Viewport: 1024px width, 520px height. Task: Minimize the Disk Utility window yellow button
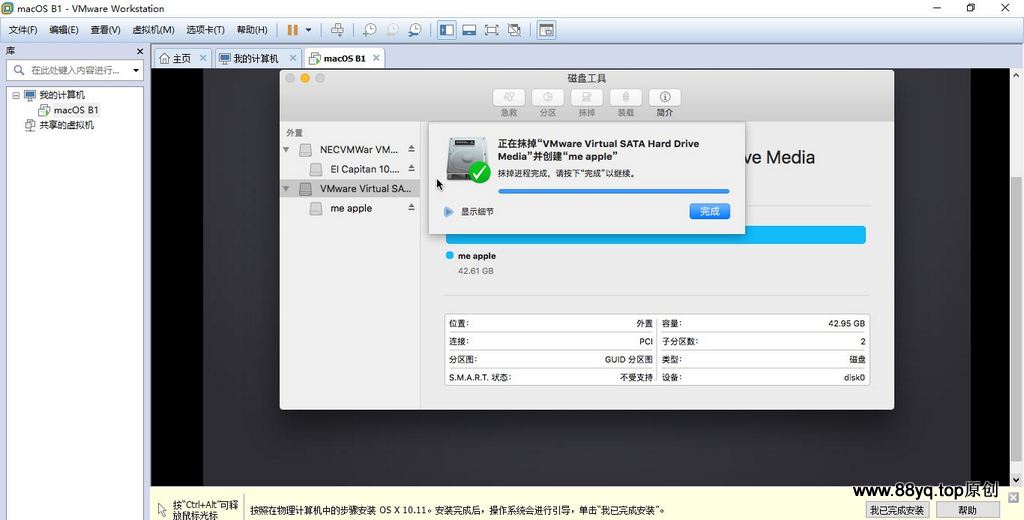pyautogui.click(x=305, y=78)
